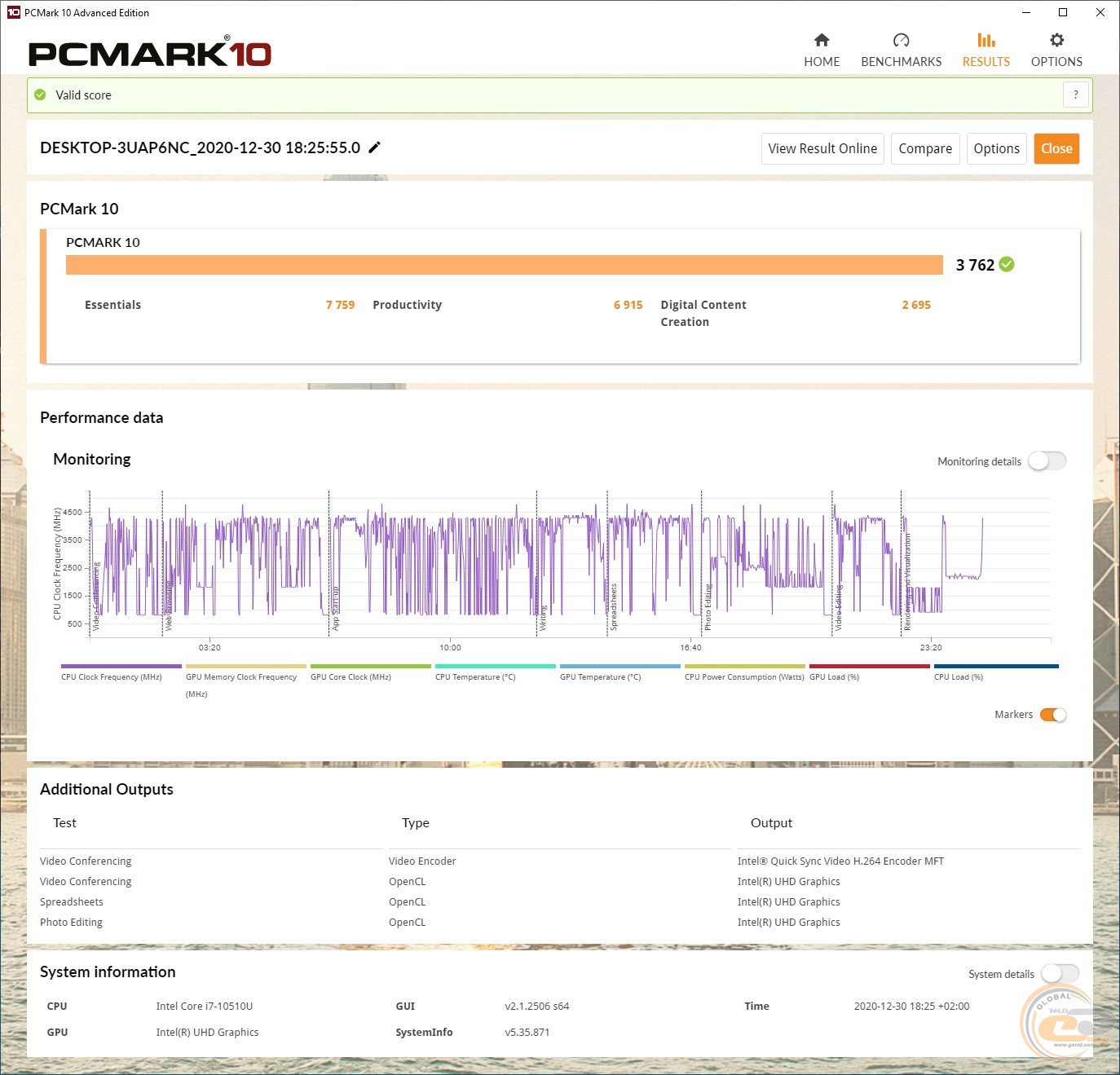Open the result Options button
1120x1075 pixels.
coord(996,149)
